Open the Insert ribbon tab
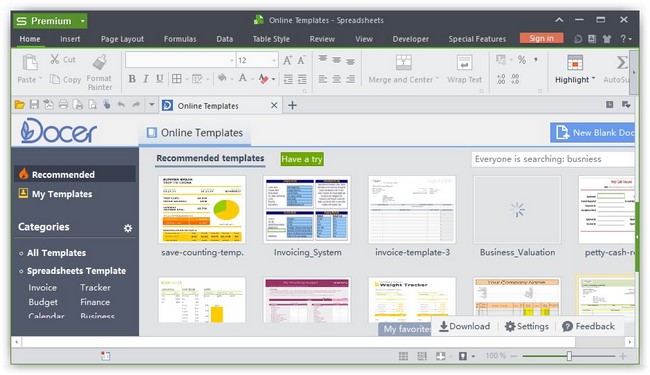 [x=70, y=39]
